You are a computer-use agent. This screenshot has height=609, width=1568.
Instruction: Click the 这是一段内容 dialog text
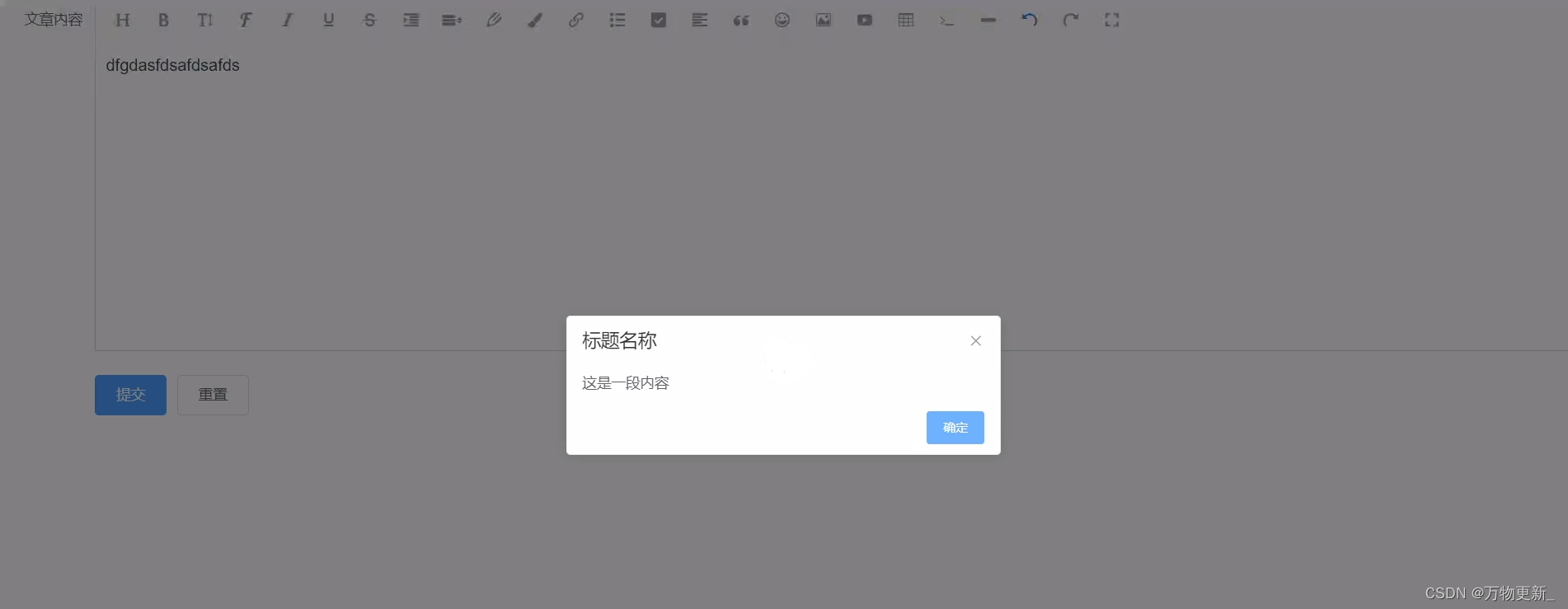click(626, 383)
